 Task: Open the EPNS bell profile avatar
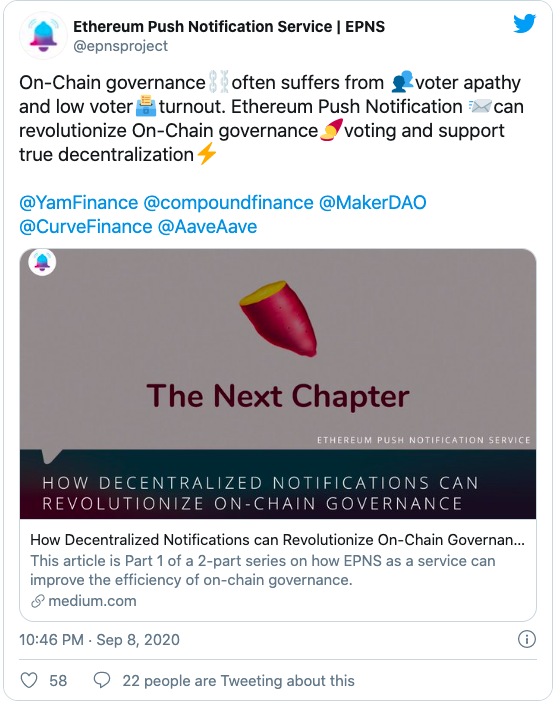(x=43, y=36)
